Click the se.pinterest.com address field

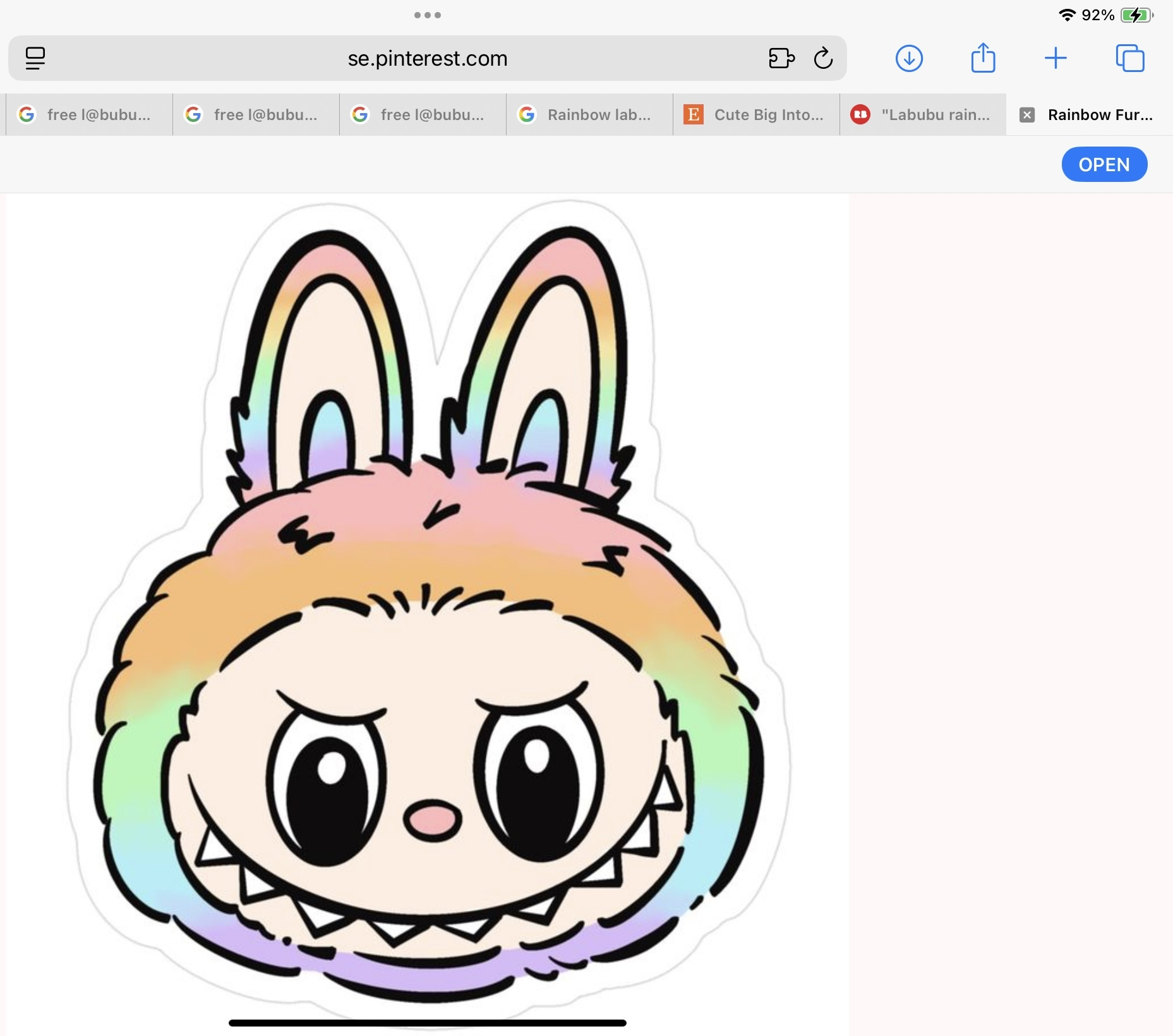click(x=428, y=58)
